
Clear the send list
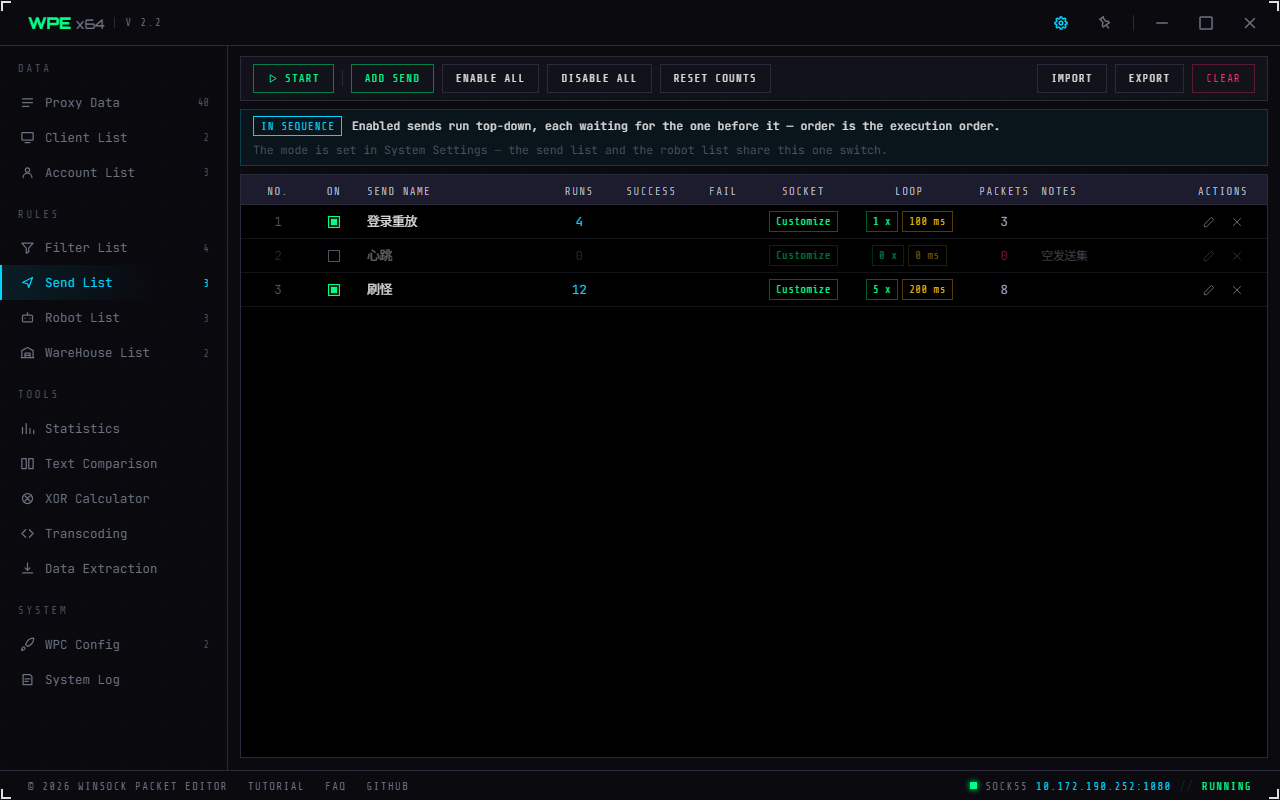pyautogui.click(x=1223, y=78)
